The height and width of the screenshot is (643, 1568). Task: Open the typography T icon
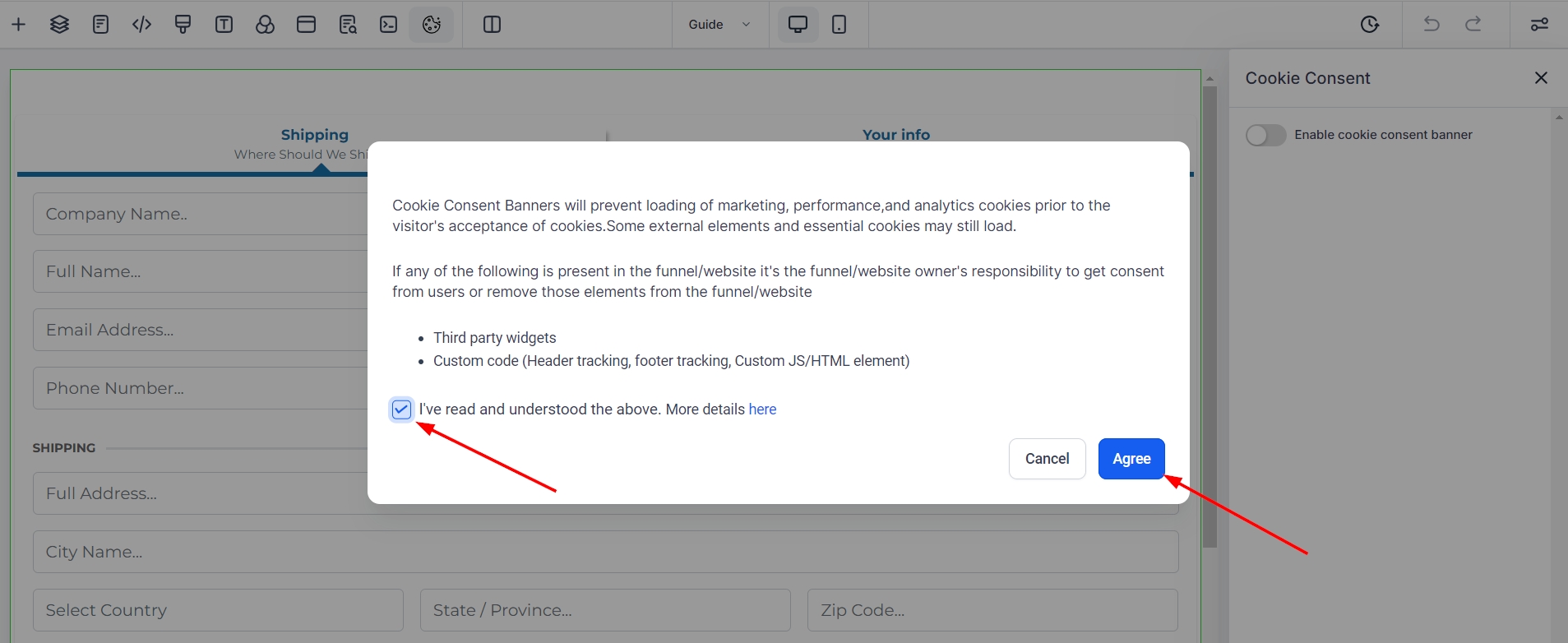pyautogui.click(x=224, y=25)
